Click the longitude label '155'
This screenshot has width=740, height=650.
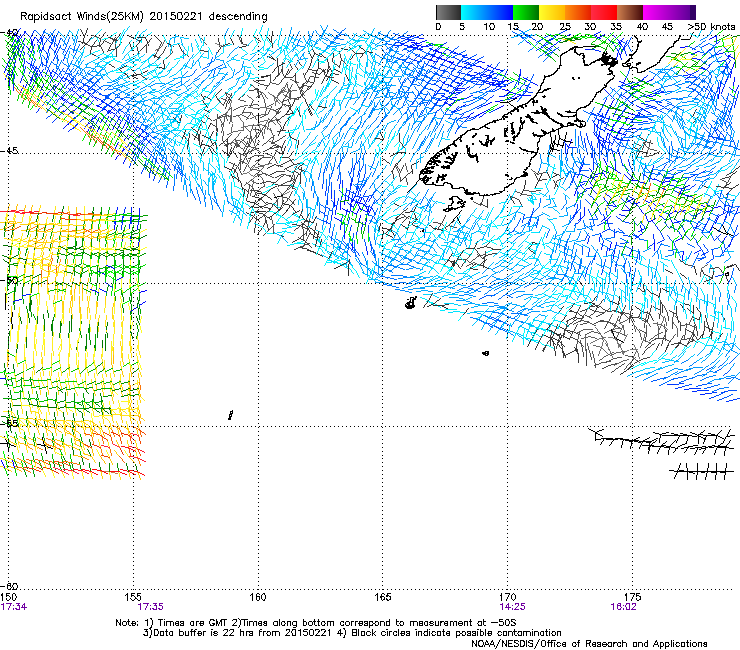[x=133, y=597]
